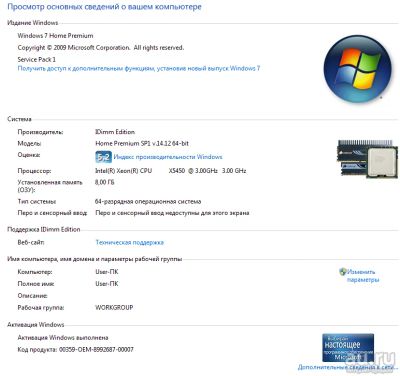Click the processor value Intel Xeon X5450
The width and height of the screenshot is (400, 376).
tap(171, 171)
